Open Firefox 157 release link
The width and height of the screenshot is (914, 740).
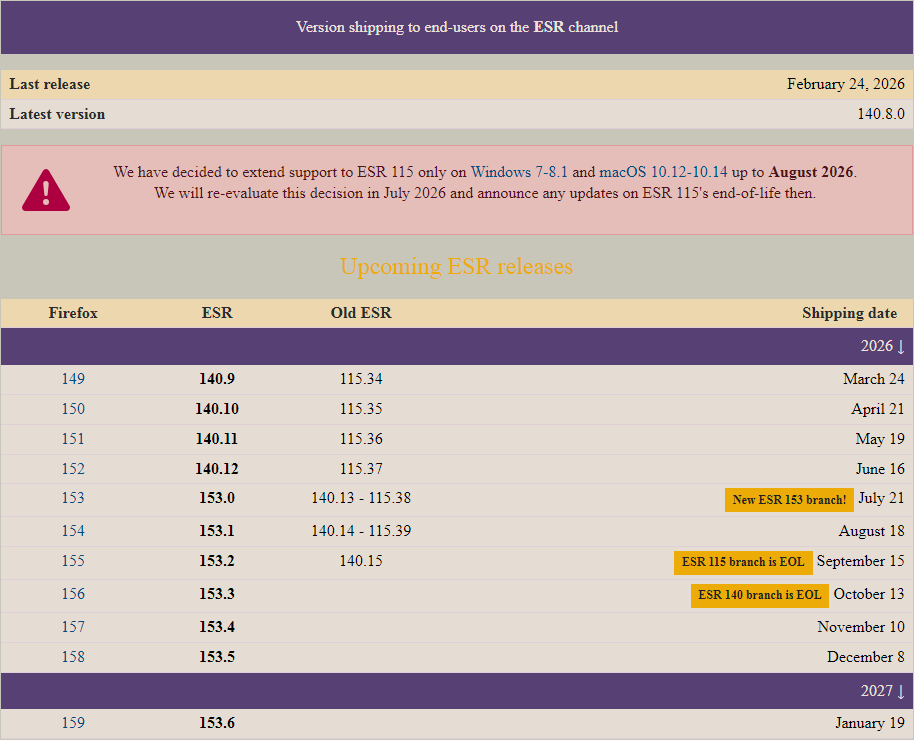click(73, 627)
